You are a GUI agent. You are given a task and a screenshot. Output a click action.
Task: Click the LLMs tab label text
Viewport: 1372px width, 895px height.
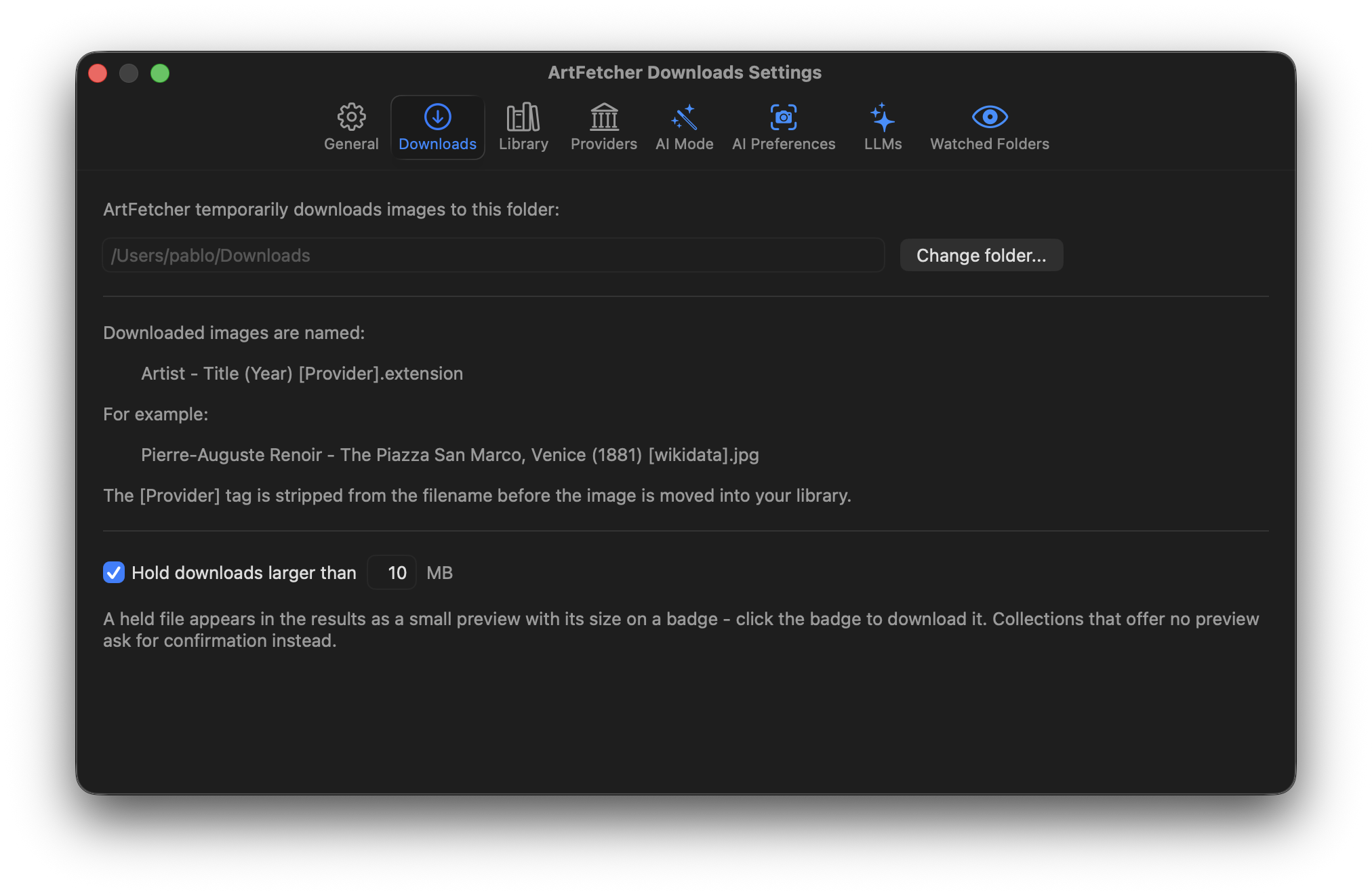883,144
